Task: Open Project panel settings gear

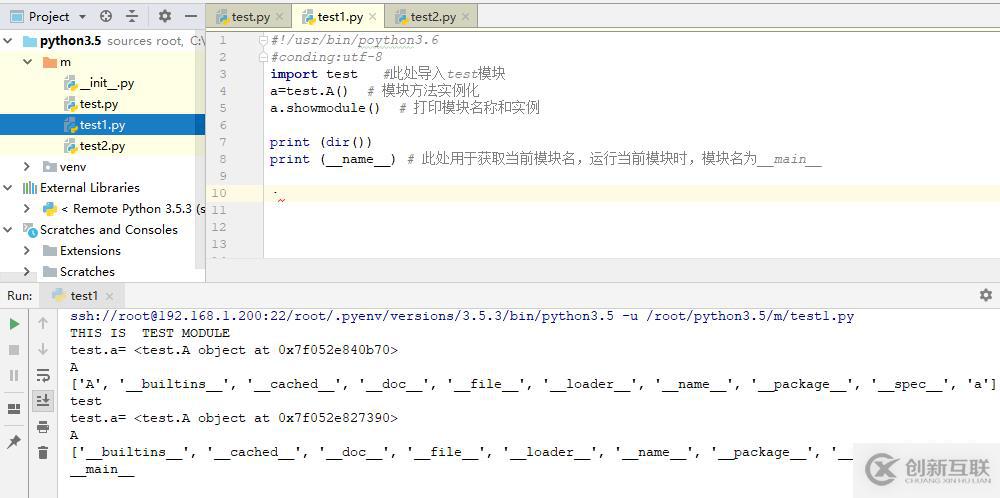Action: [165, 16]
